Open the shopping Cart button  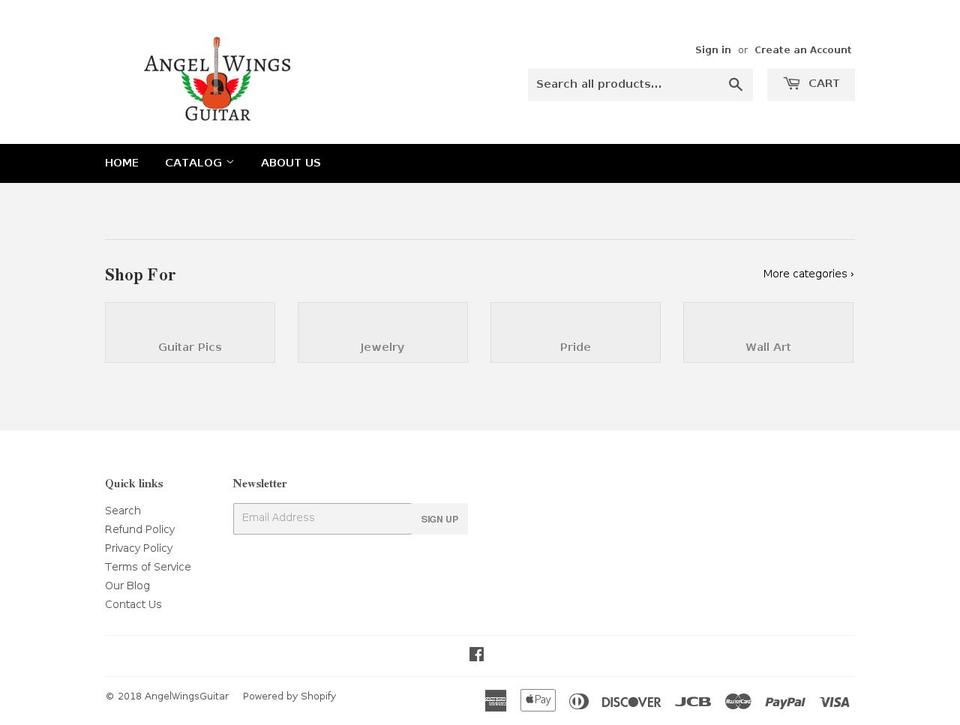pos(811,85)
